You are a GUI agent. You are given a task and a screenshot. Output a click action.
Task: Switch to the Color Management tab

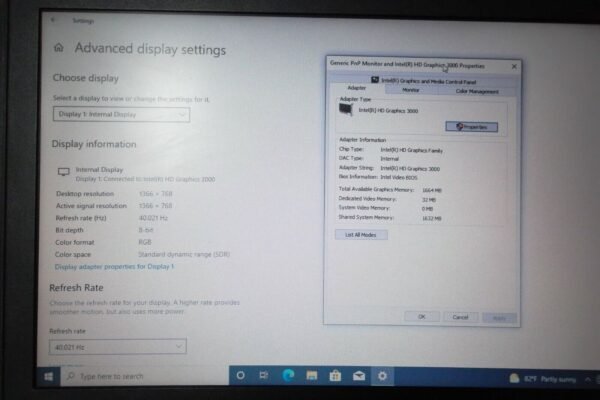[x=477, y=91]
